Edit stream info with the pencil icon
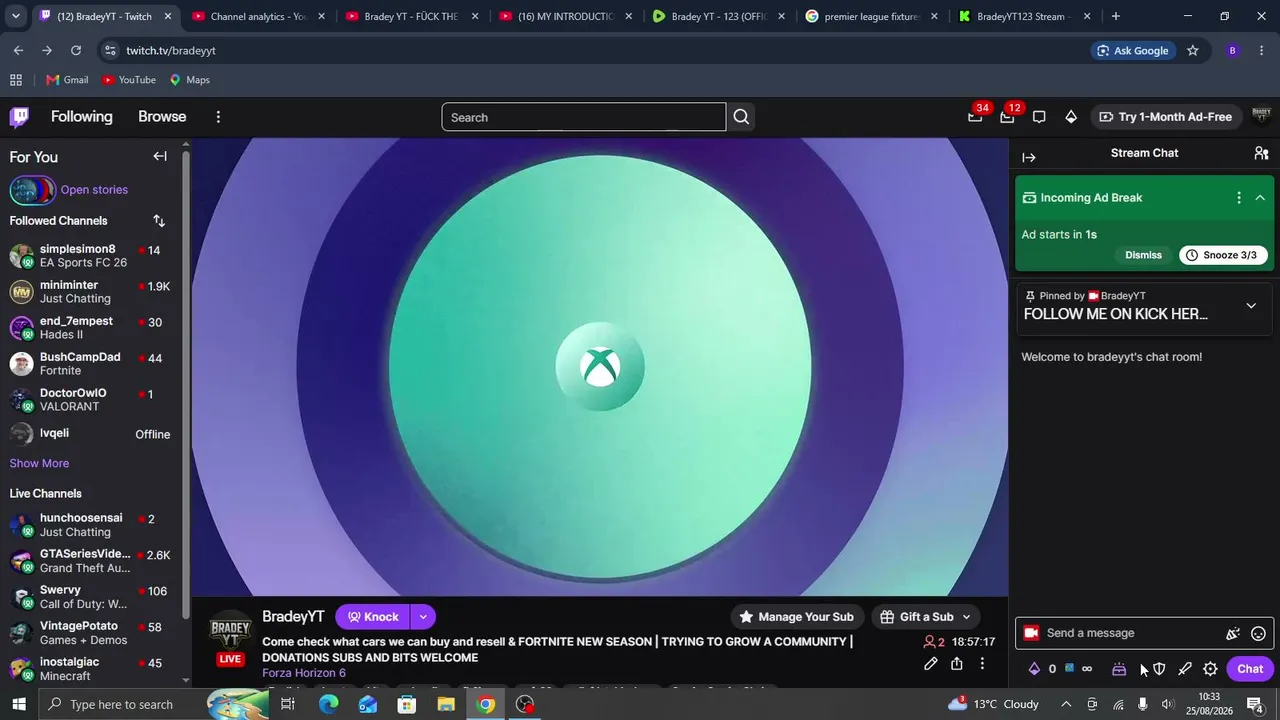Viewport: 1280px width, 720px height. pyautogui.click(x=931, y=664)
